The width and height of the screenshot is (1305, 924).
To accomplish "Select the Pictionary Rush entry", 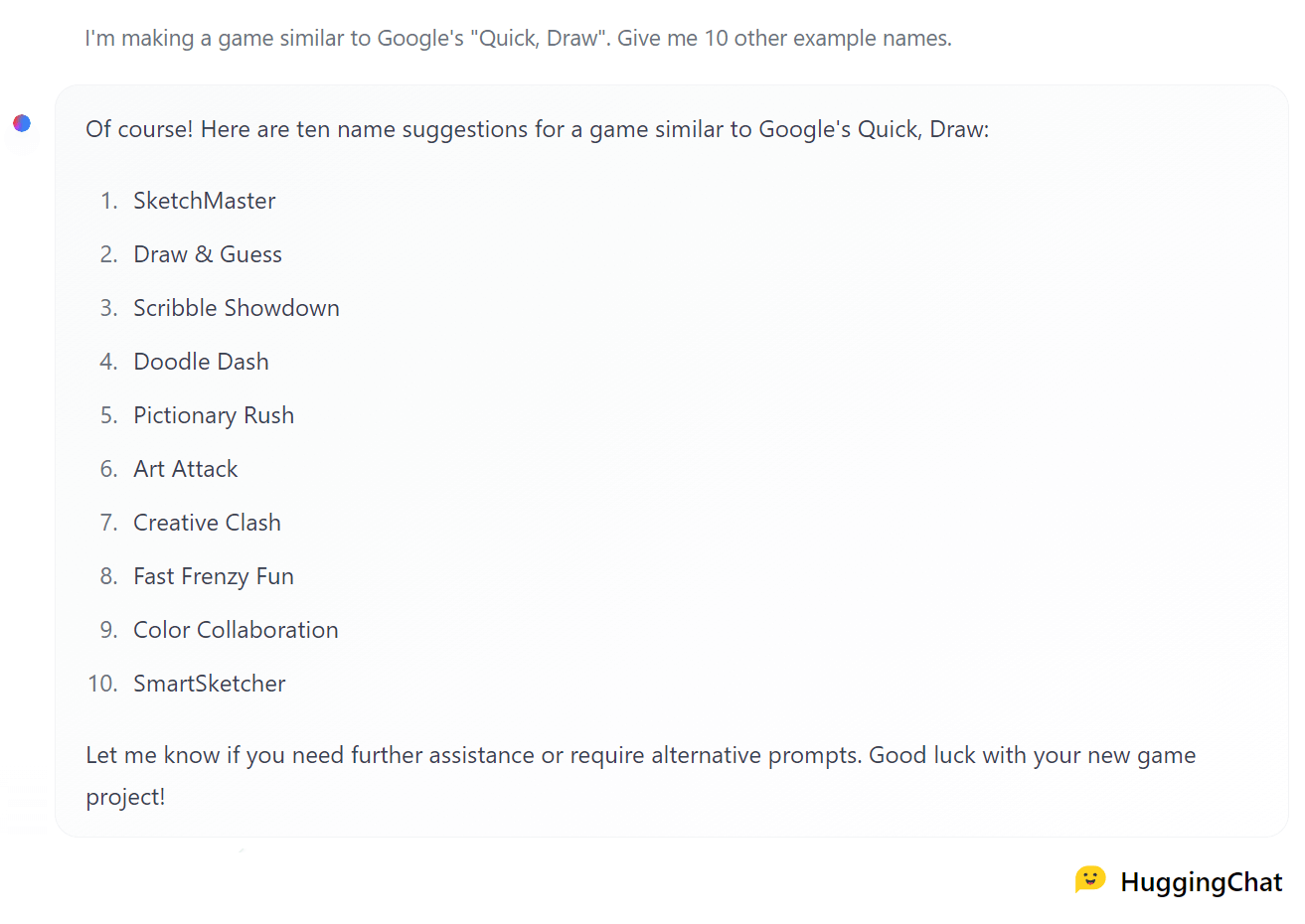I will pyautogui.click(x=214, y=415).
